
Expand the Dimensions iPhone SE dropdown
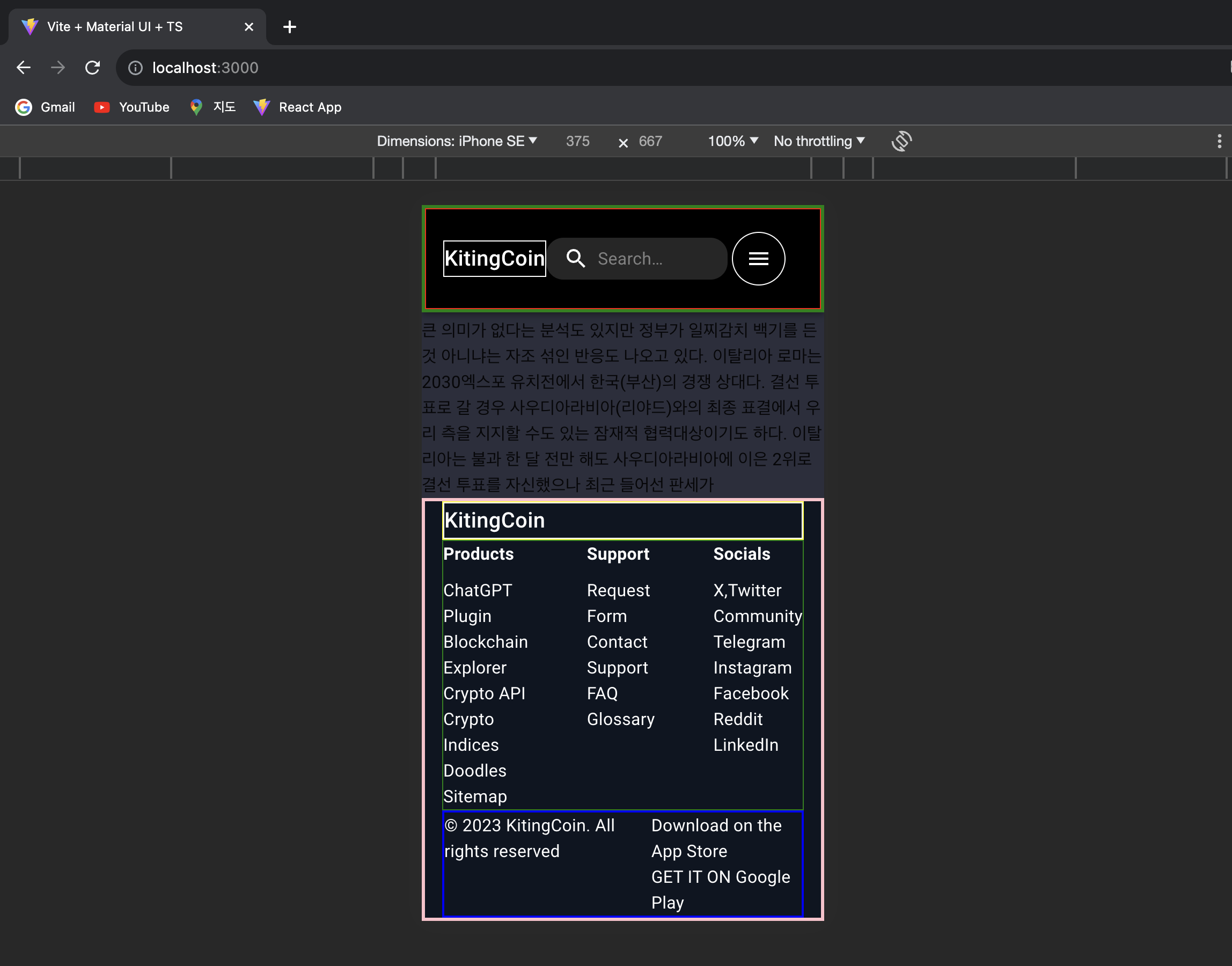(x=456, y=141)
